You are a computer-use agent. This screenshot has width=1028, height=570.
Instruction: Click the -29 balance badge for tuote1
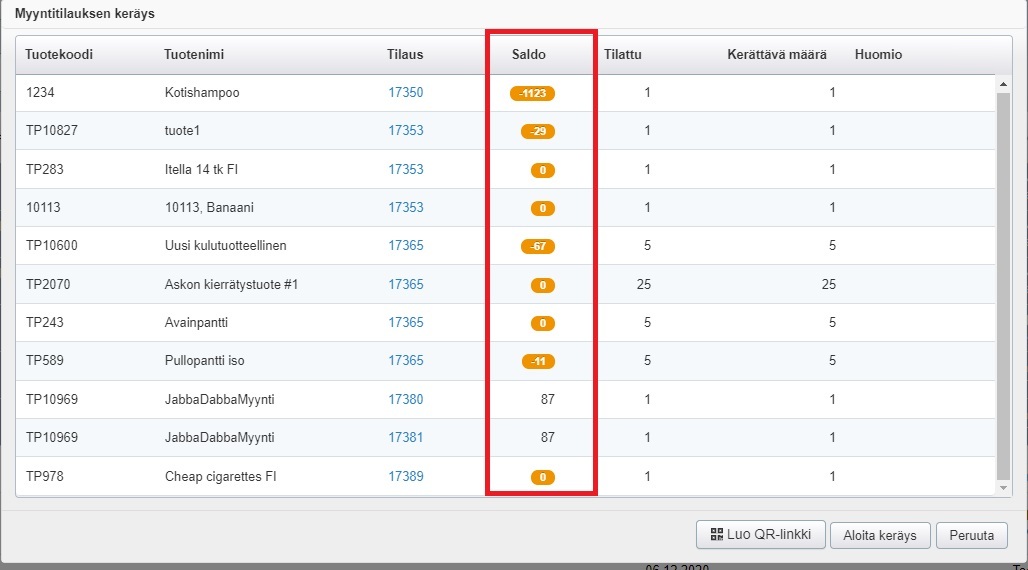click(537, 131)
